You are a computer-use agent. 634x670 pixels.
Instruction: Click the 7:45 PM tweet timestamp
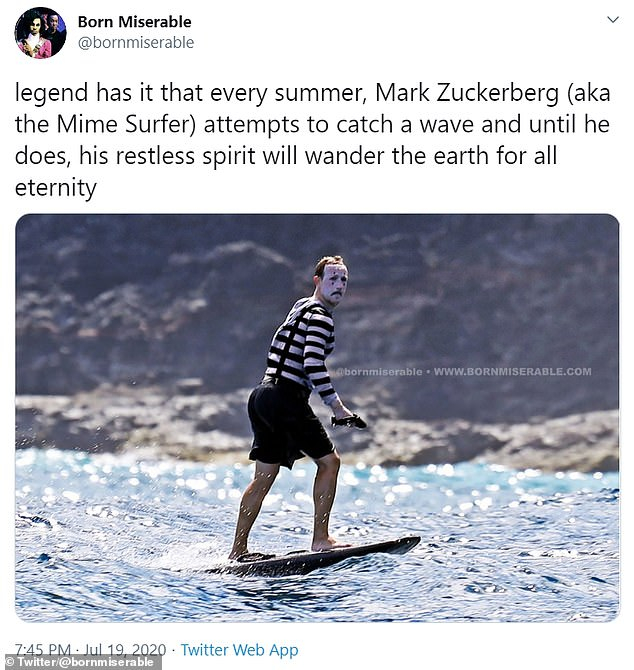43,650
